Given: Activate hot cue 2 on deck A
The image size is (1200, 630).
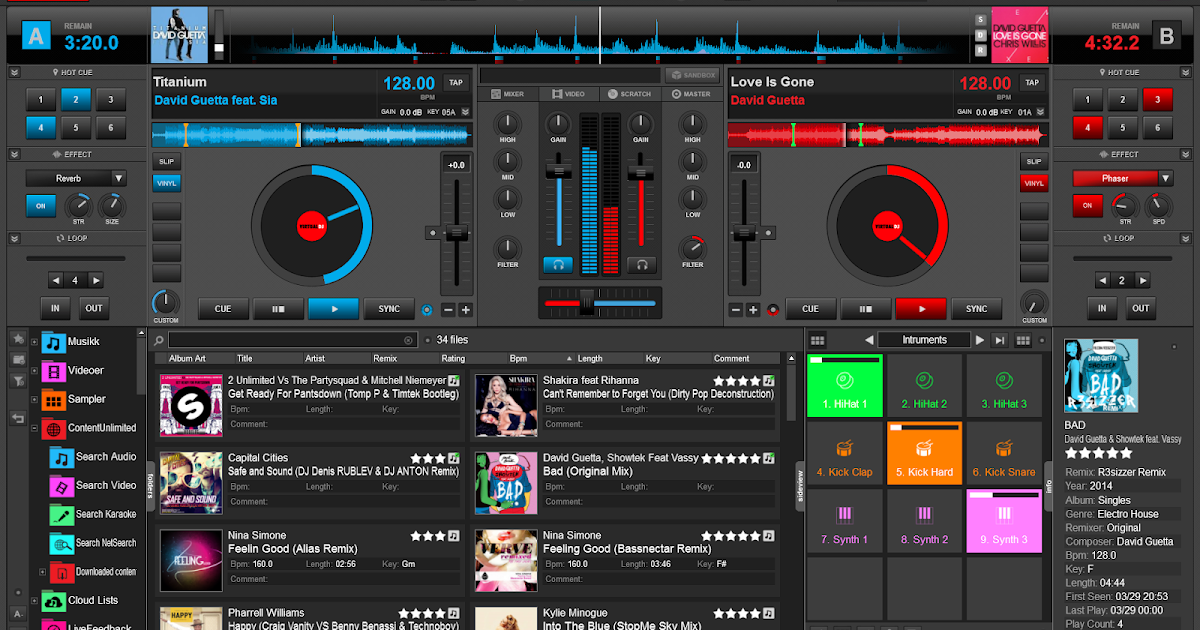Looking at the screenshot, I should pyautogui.click(x=75, y=99).
